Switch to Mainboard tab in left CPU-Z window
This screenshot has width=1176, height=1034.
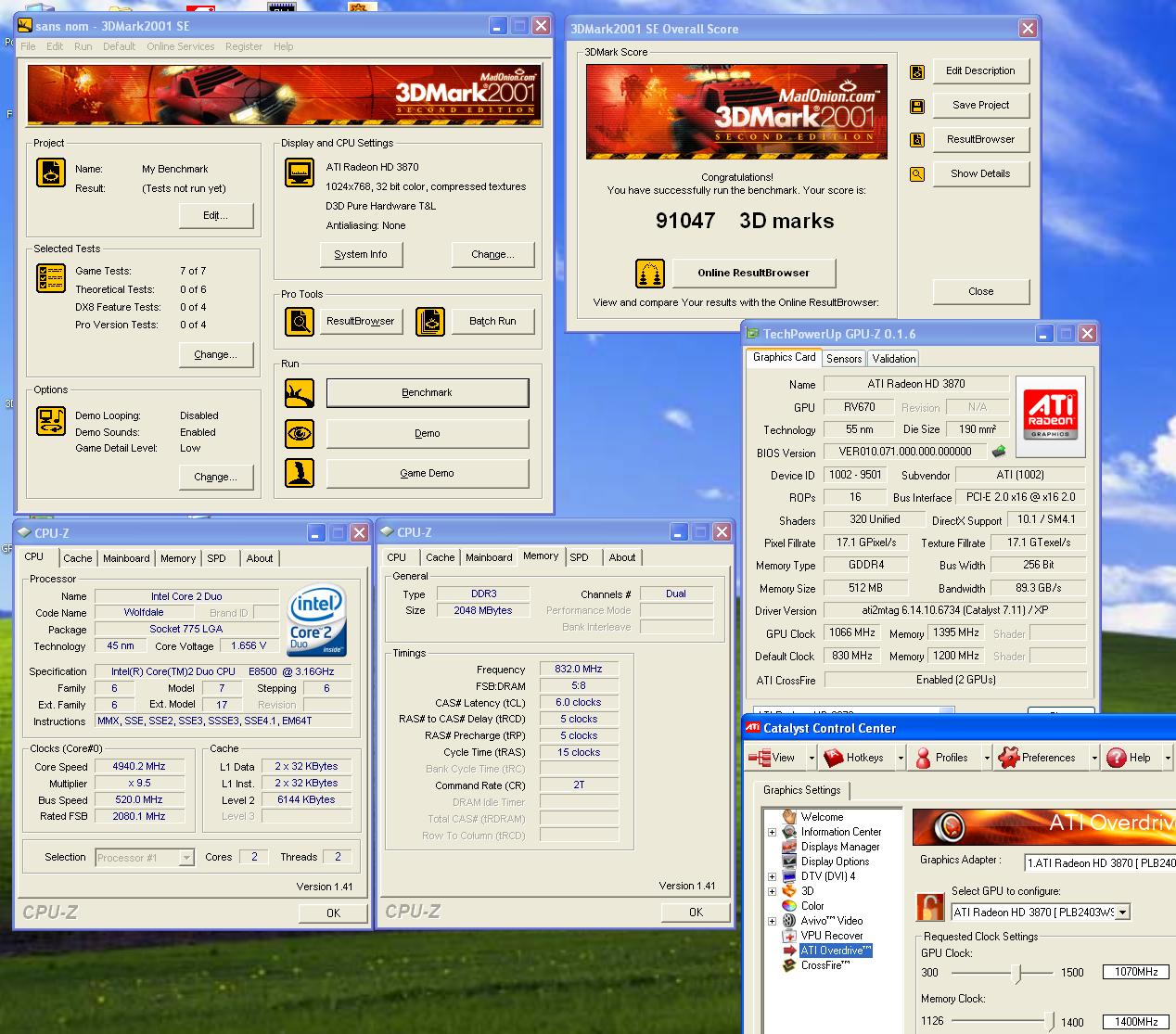coord(126,558)
